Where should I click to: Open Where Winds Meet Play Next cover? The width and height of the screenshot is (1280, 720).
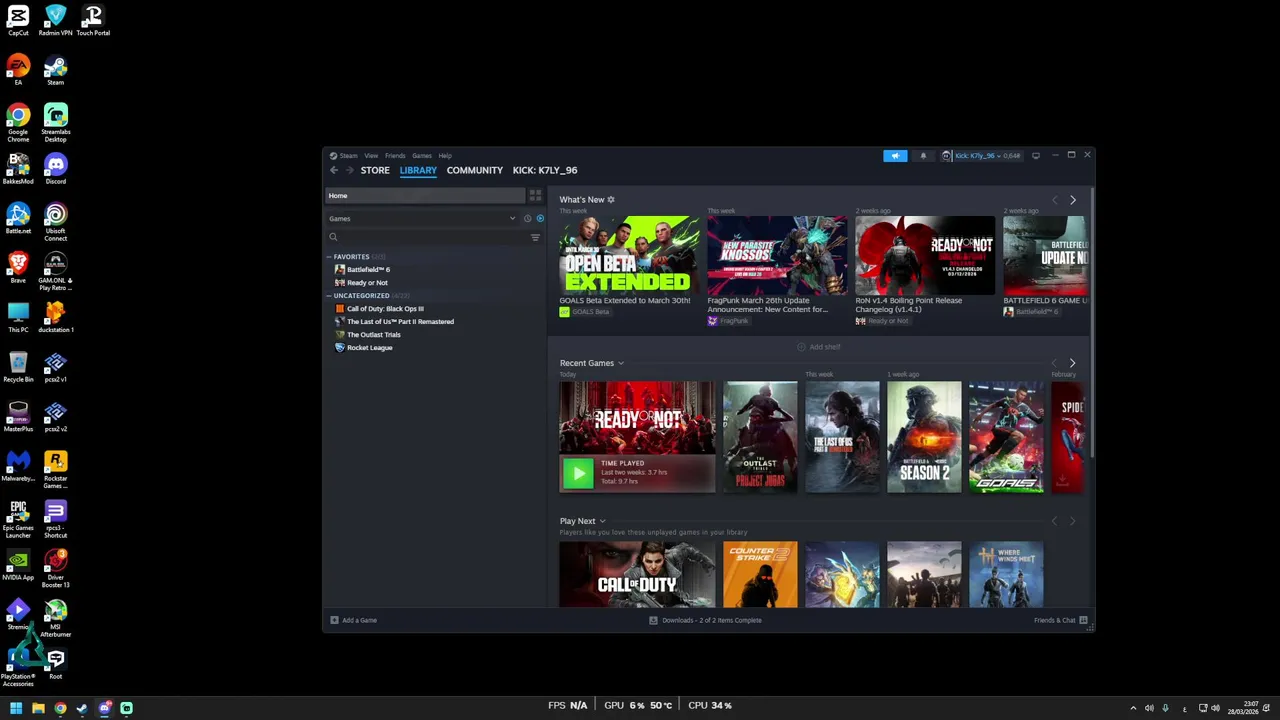coord(1006,575)
